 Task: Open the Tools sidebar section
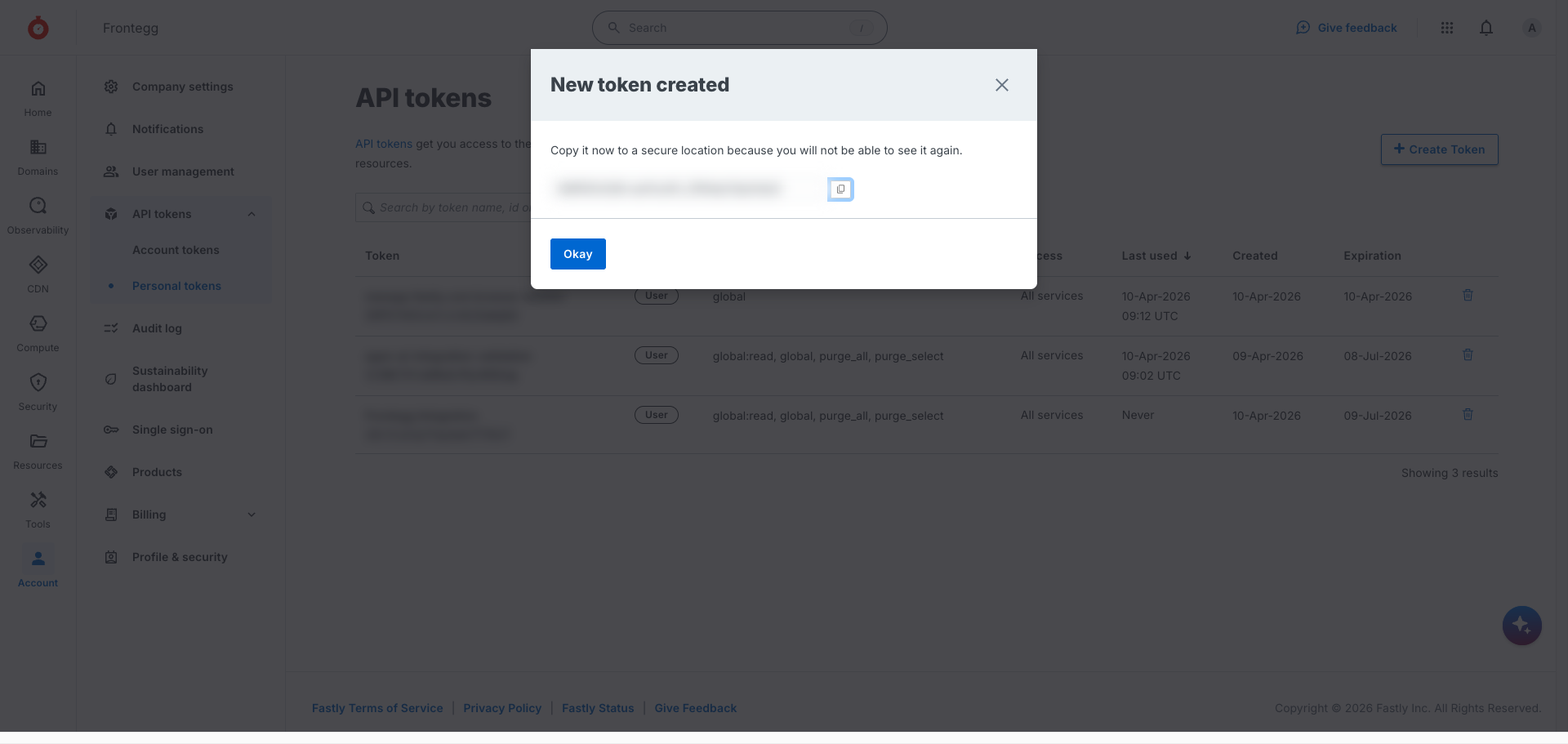click(x=38, y=510)
